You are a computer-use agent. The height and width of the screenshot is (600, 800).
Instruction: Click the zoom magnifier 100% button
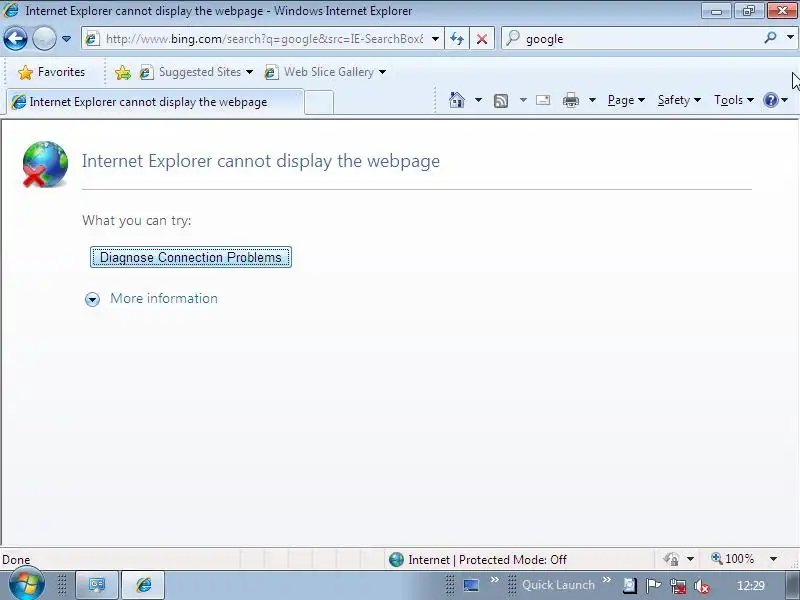(733, 559)
